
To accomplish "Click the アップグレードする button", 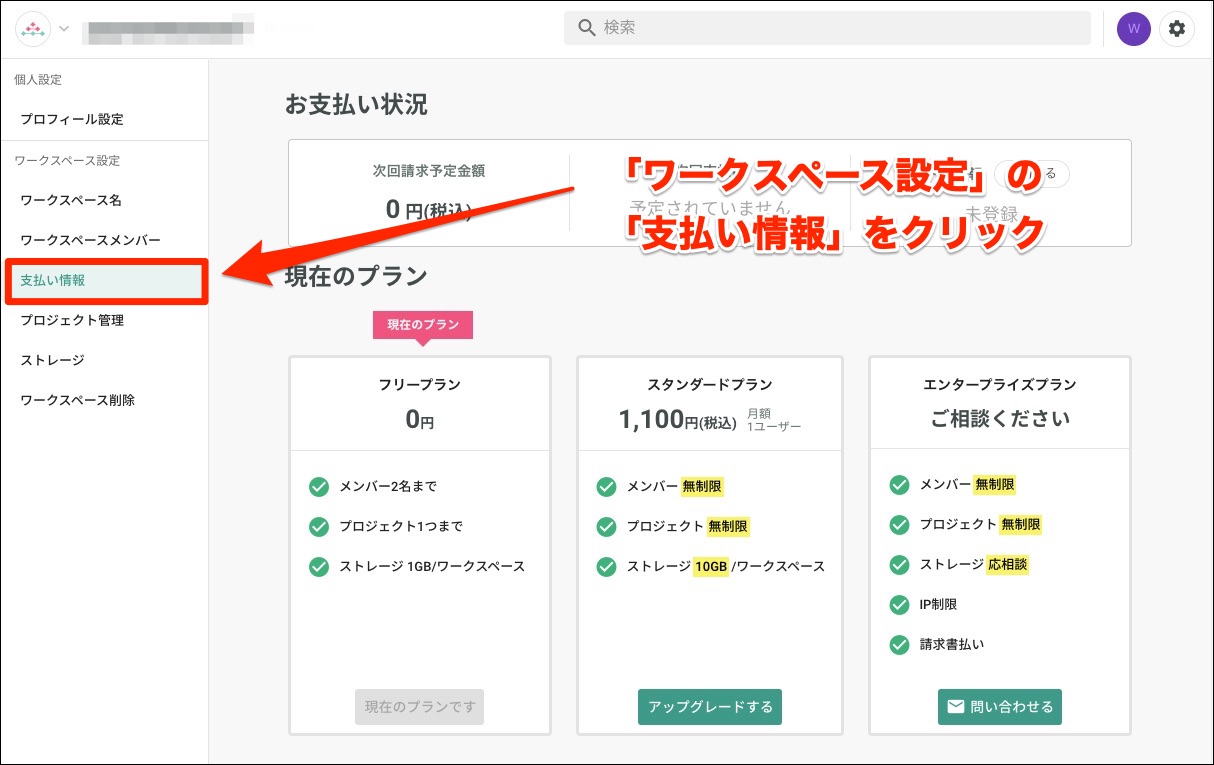I will (710, 707).
